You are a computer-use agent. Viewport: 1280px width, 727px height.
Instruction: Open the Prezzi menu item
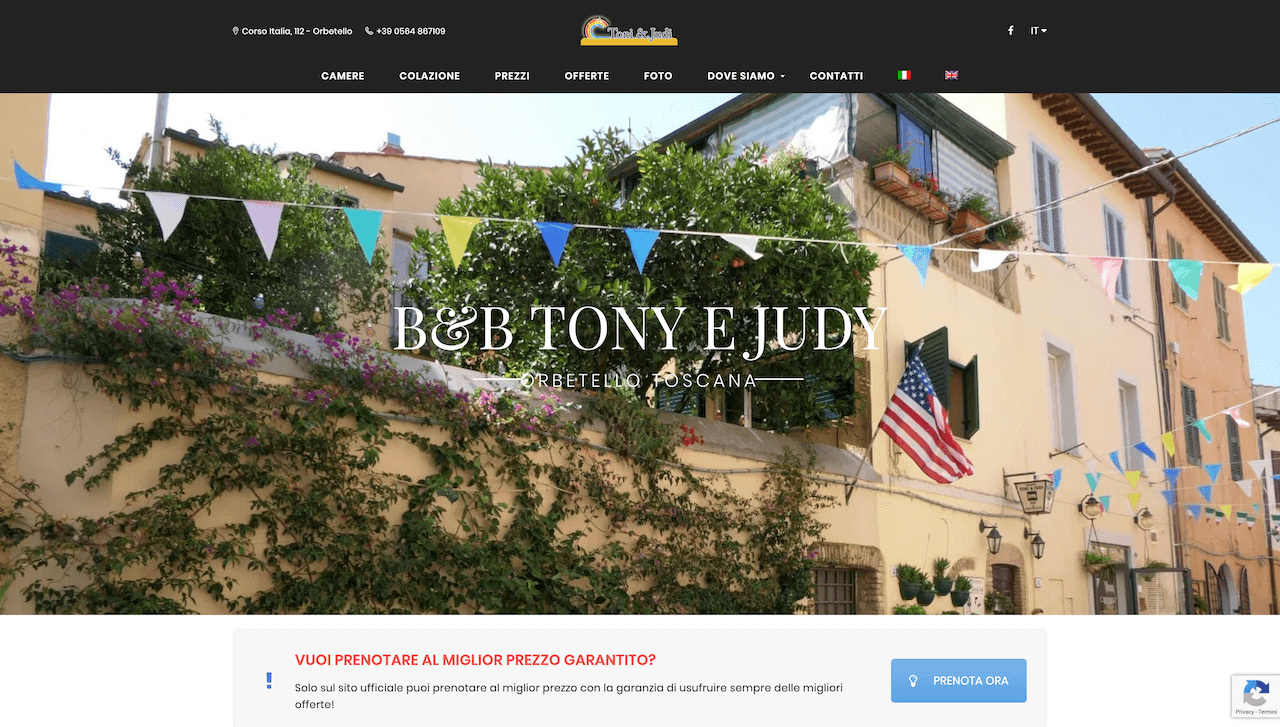click(x=512, y=76)
